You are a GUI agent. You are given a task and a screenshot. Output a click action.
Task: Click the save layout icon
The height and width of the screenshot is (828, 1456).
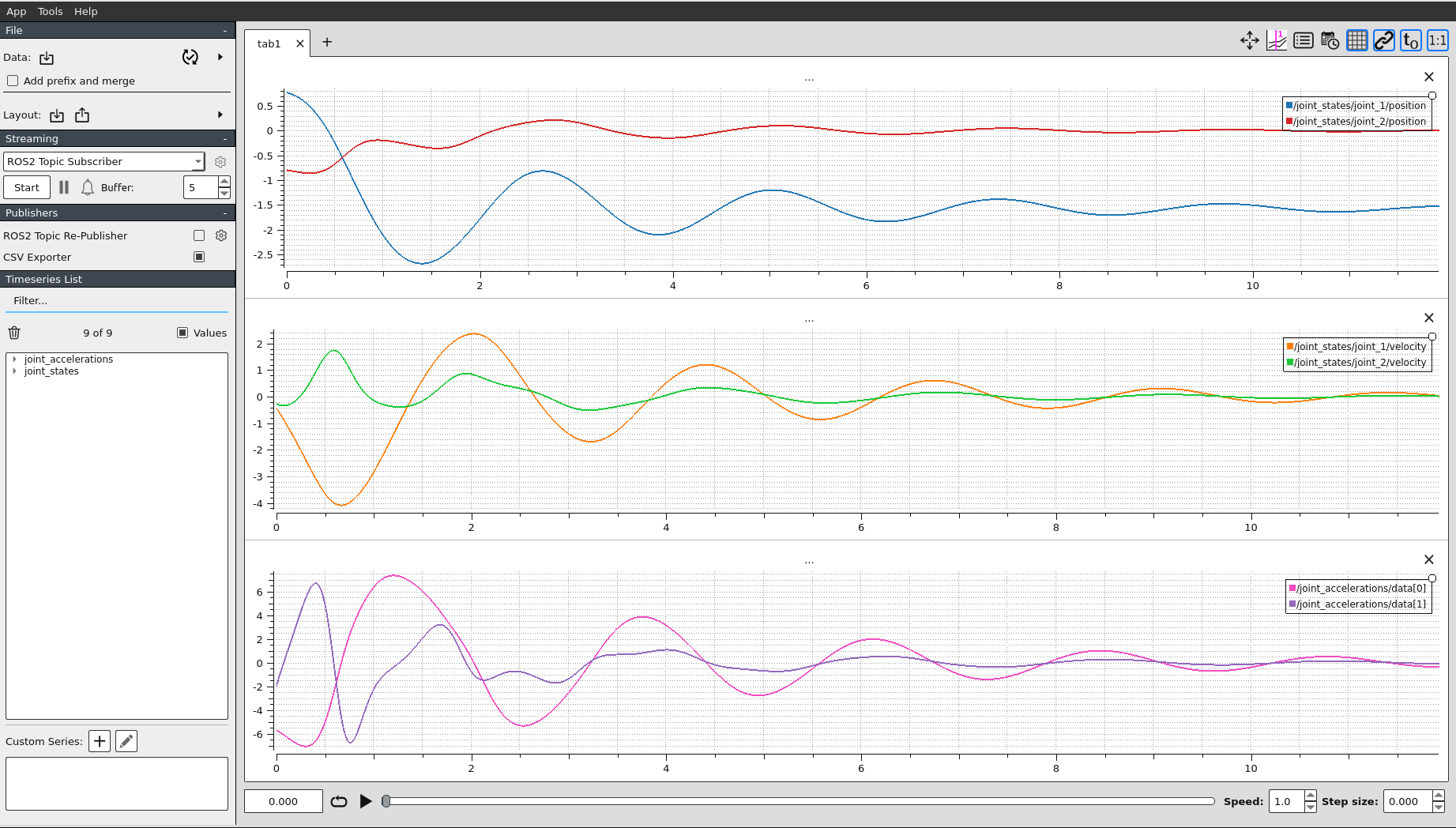pyautogui.click(x=82, y=115)
